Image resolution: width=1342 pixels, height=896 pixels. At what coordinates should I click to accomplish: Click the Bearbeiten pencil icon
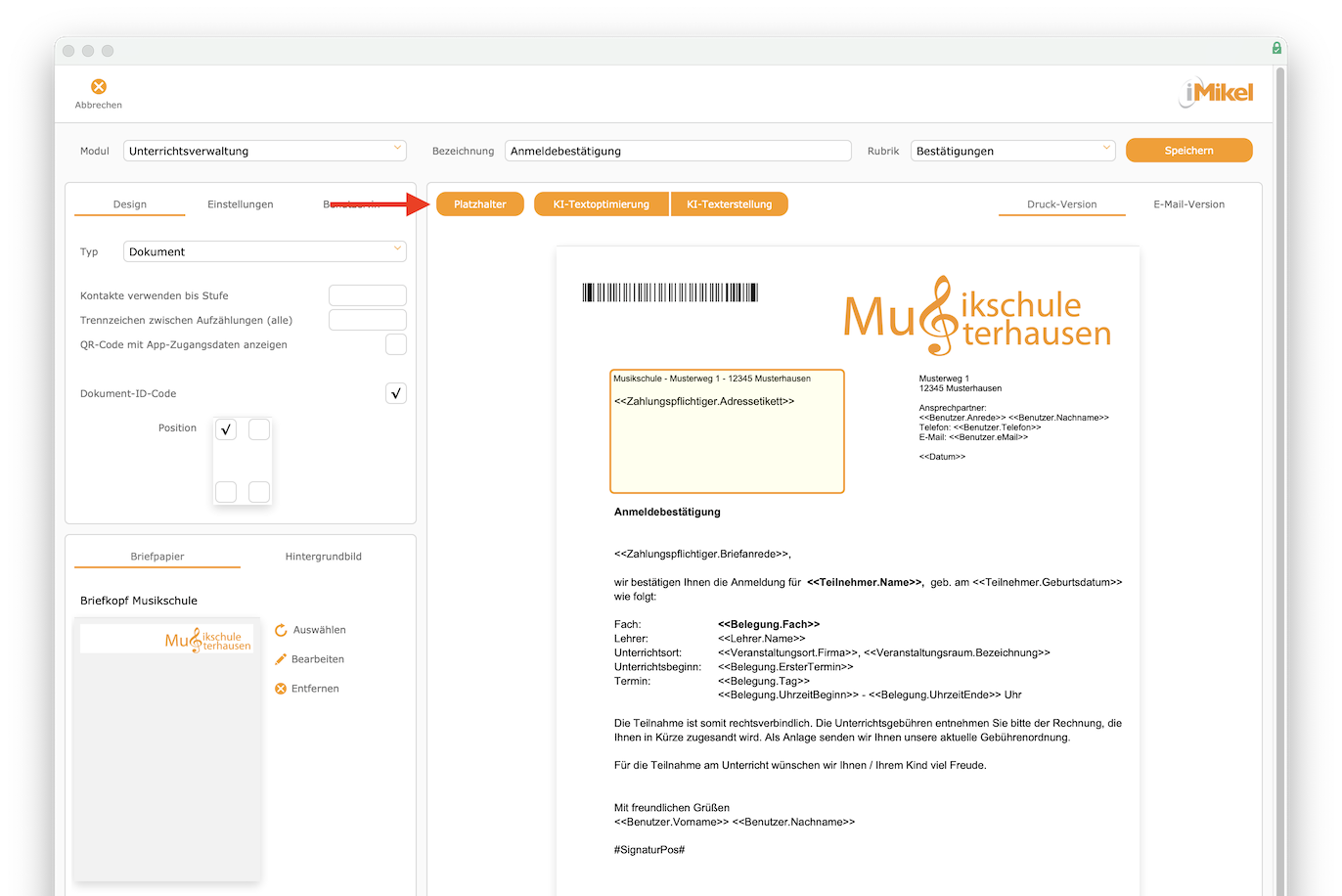click(281, 659)
